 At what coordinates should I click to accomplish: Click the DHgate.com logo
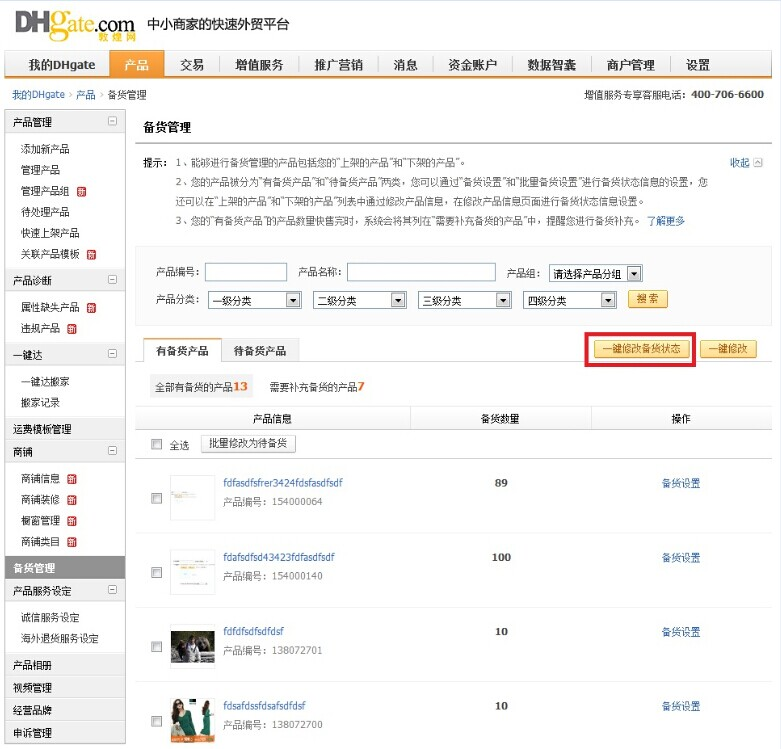(x=75, y=25)
